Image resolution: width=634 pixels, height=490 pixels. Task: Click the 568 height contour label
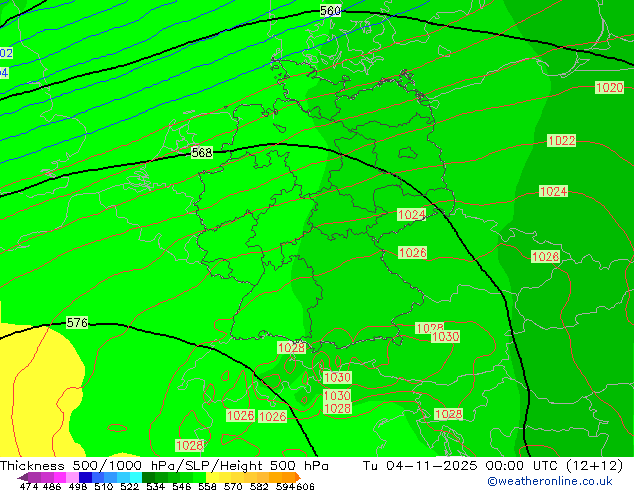[x=201, y=152]
